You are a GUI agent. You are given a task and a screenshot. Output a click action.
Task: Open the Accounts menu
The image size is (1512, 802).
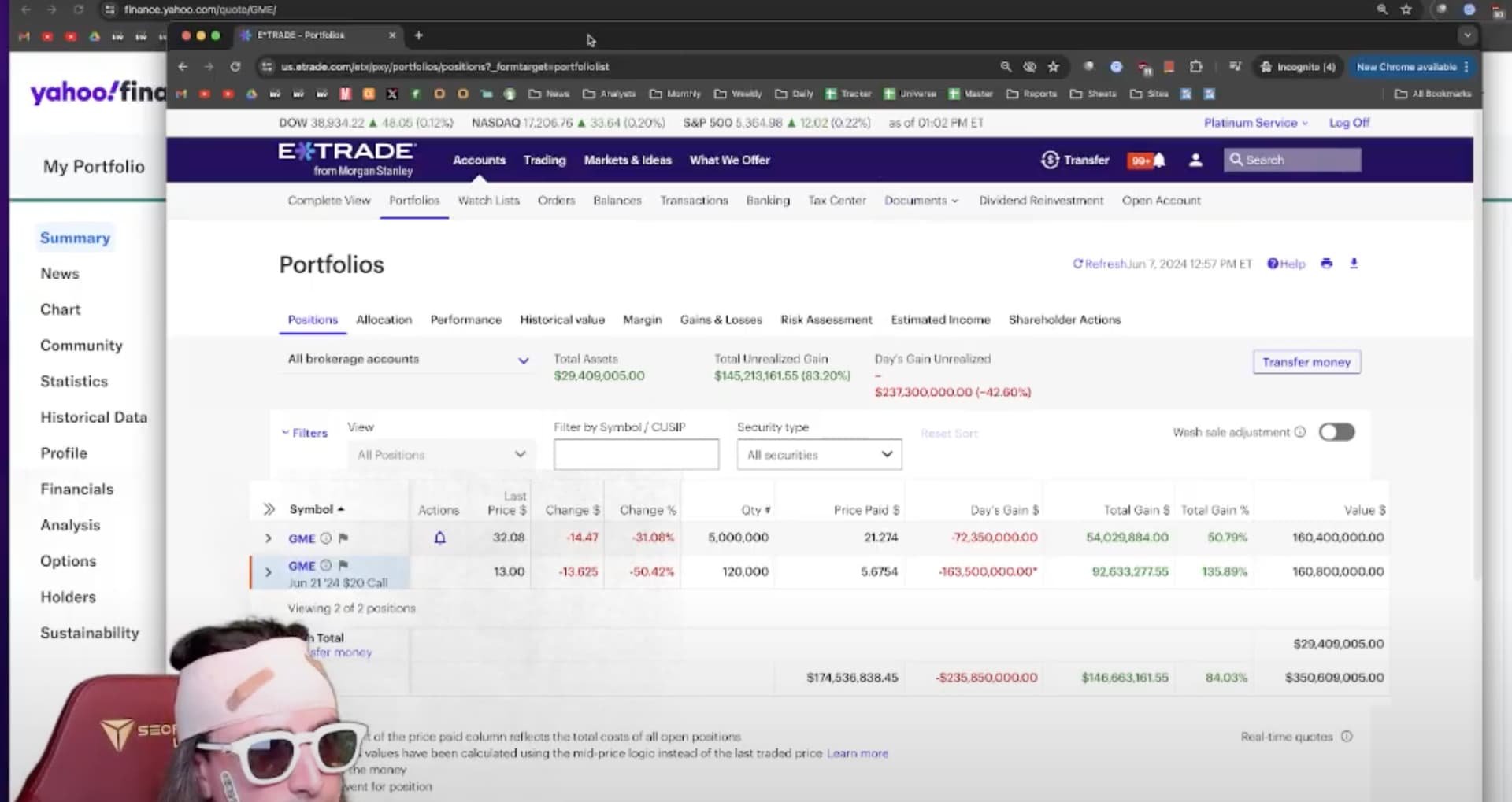click(479, 160)
